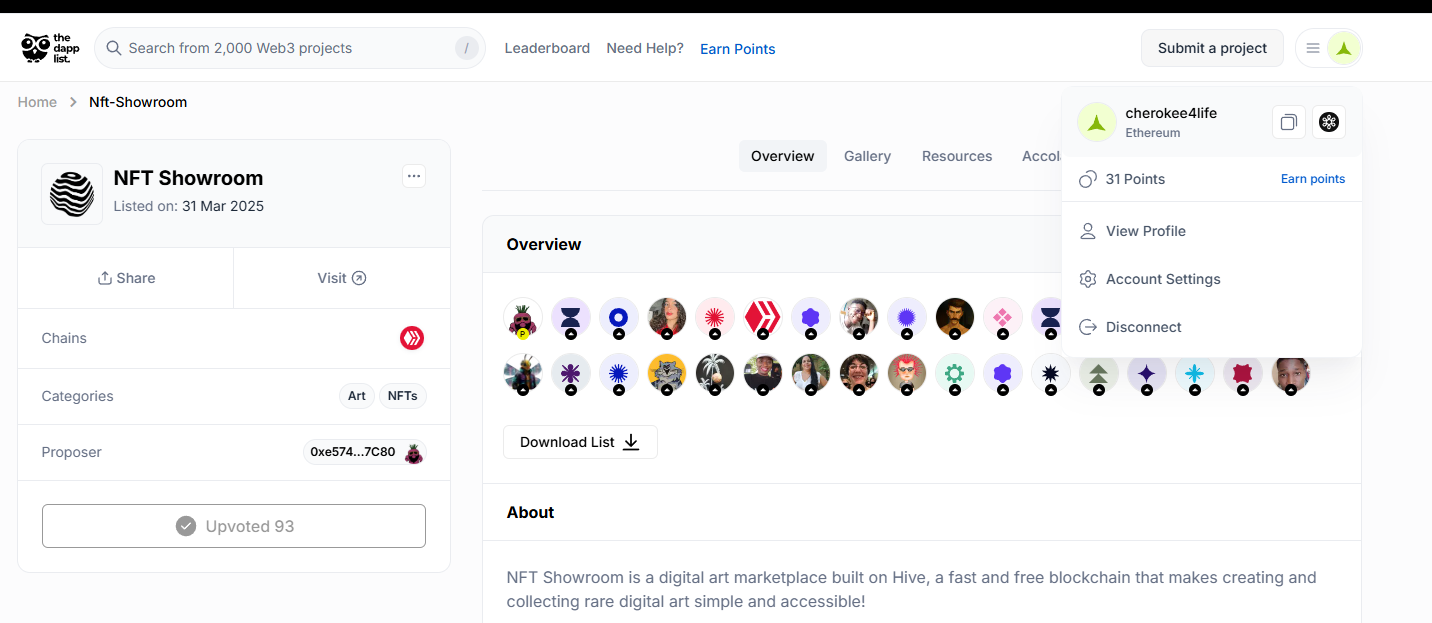Click the About section heading

530,512
